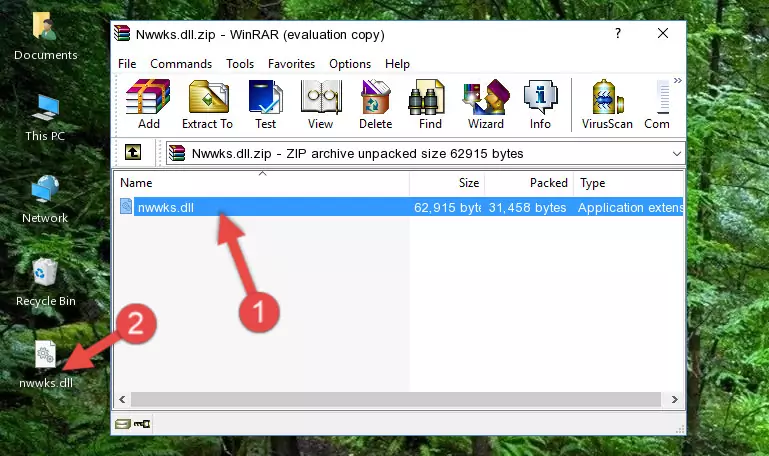
Task: Click the drive icon in status bar
Action: [123, 424]
